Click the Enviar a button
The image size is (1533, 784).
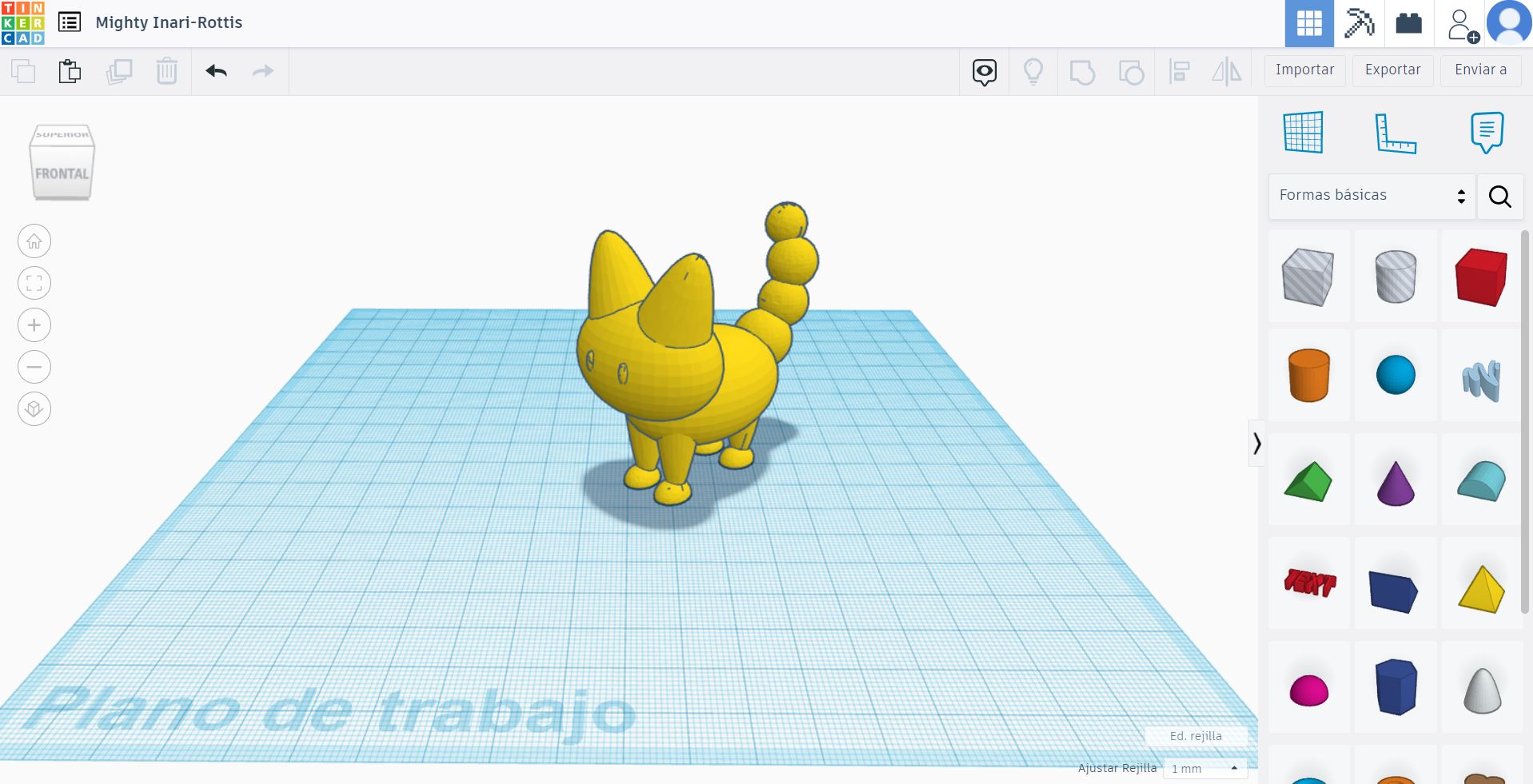[x=1480, y=70]
